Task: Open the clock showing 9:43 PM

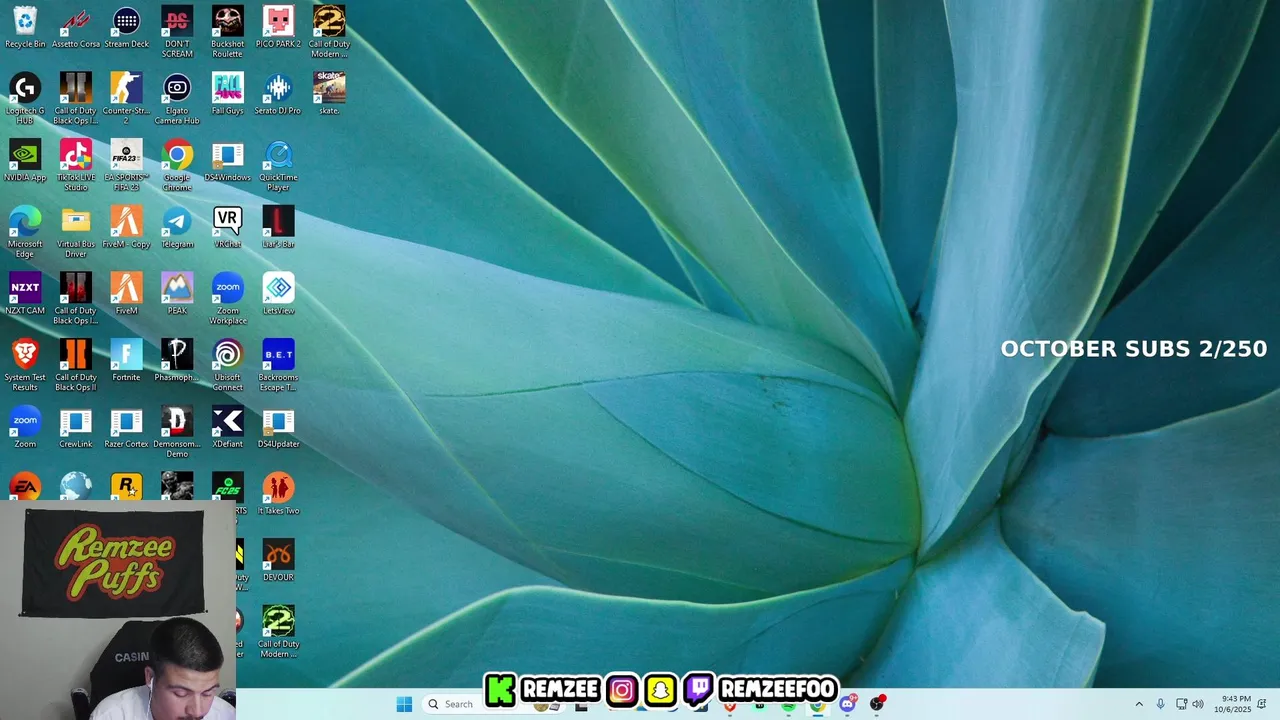Action: point(1233,704)
